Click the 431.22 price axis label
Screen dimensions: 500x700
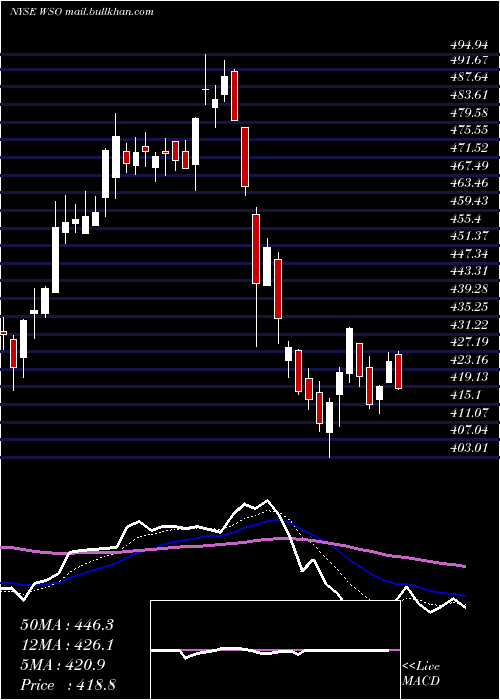(x=468, y=325)
